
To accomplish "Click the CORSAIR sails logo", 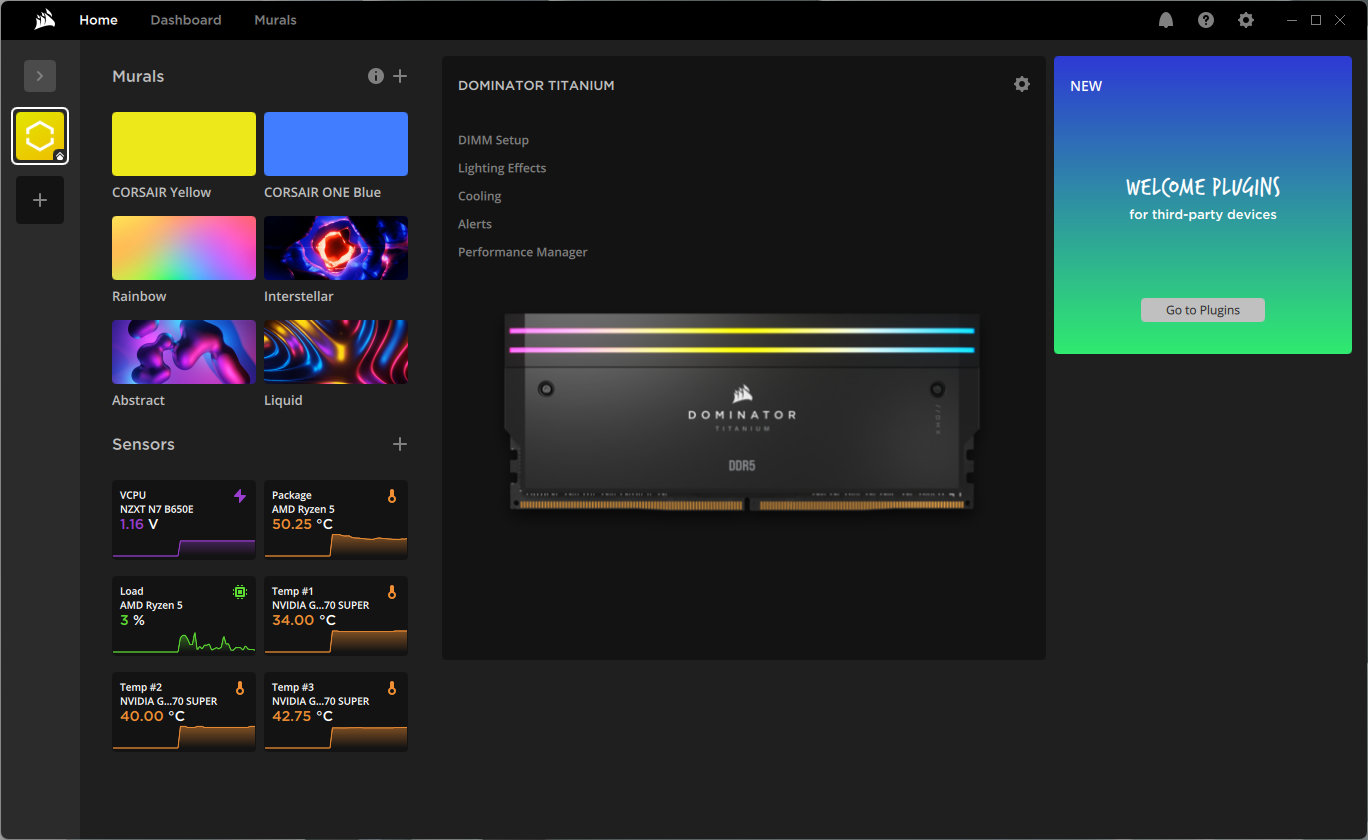I will pos(44,20).
